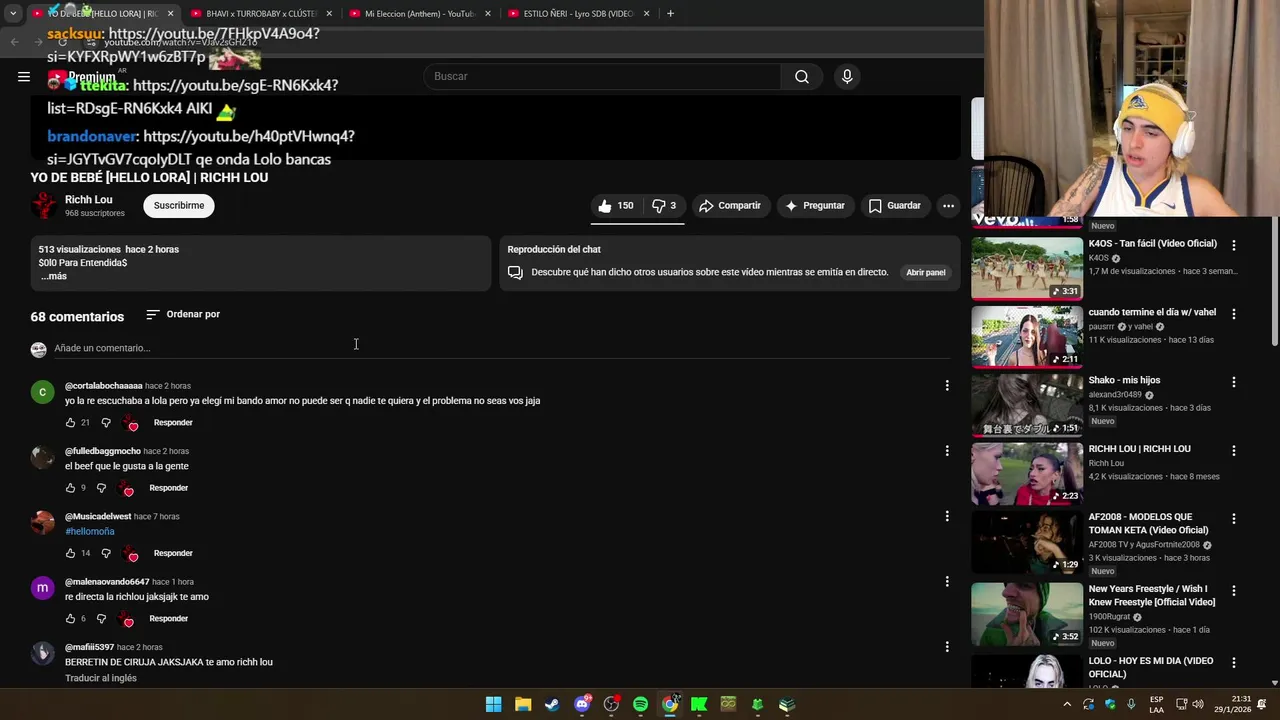Like the comment by @Musicadelwest

(x=70, y=553)
